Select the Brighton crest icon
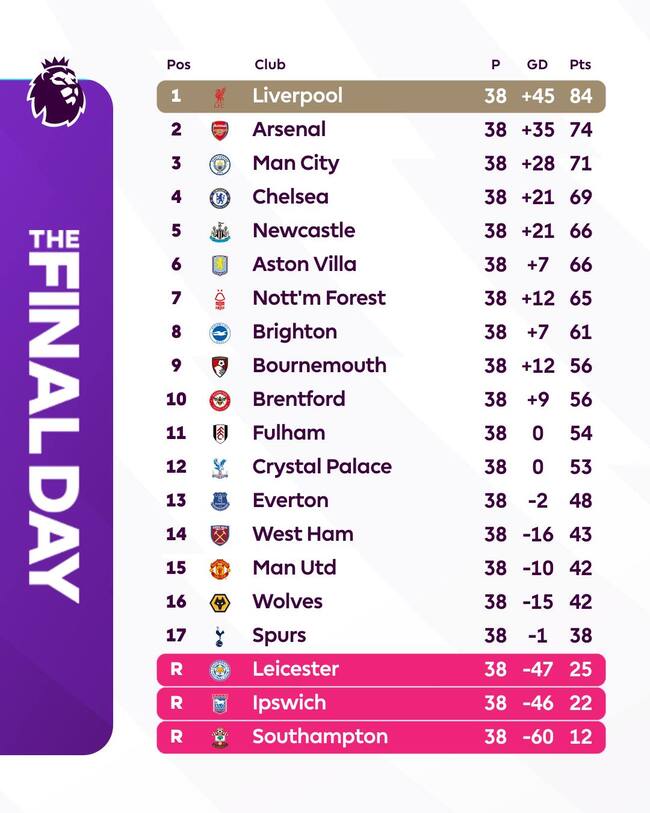 coord(220,333)
